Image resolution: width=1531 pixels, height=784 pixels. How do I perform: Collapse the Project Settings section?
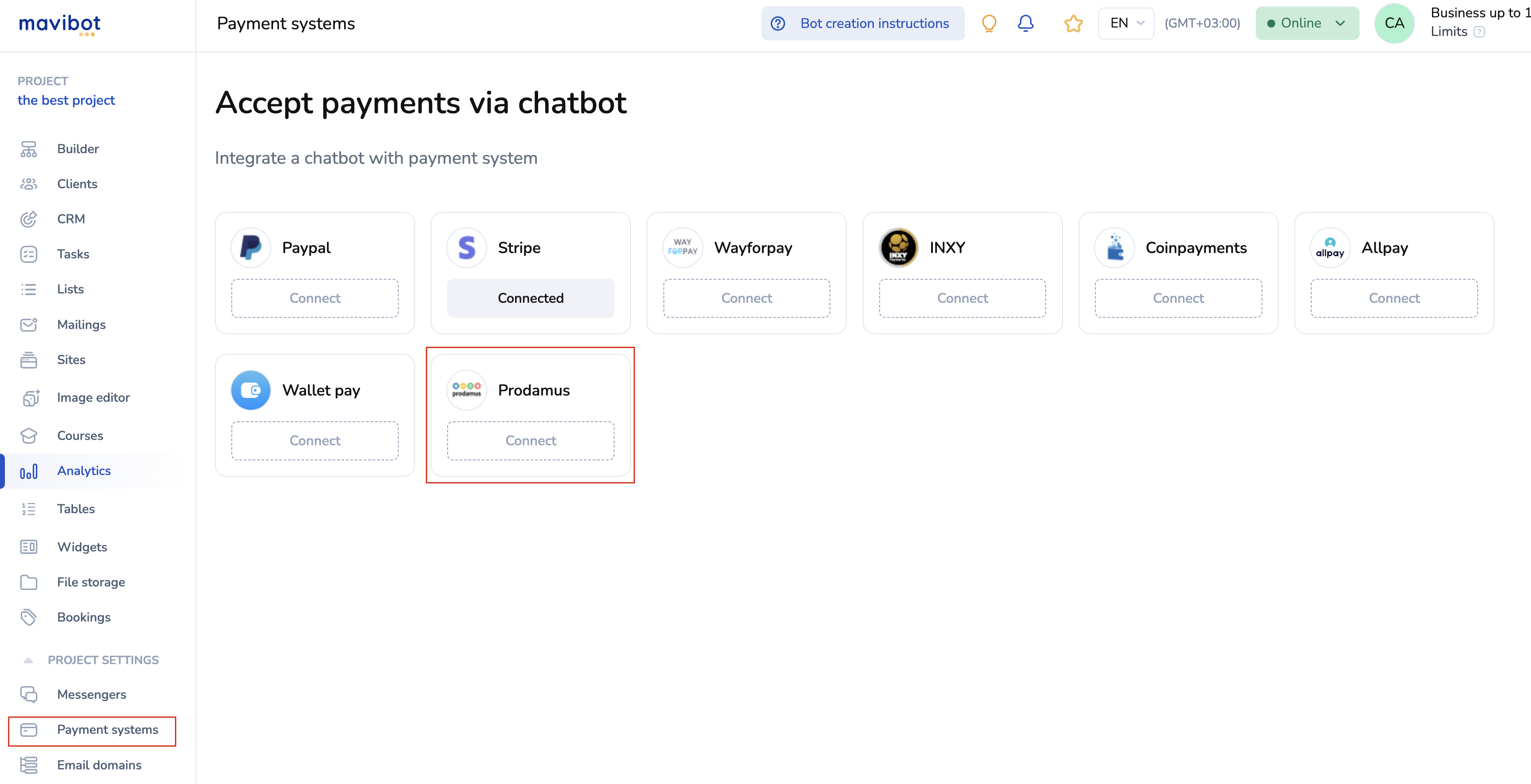pyautogui.click(x=28, y=660)
